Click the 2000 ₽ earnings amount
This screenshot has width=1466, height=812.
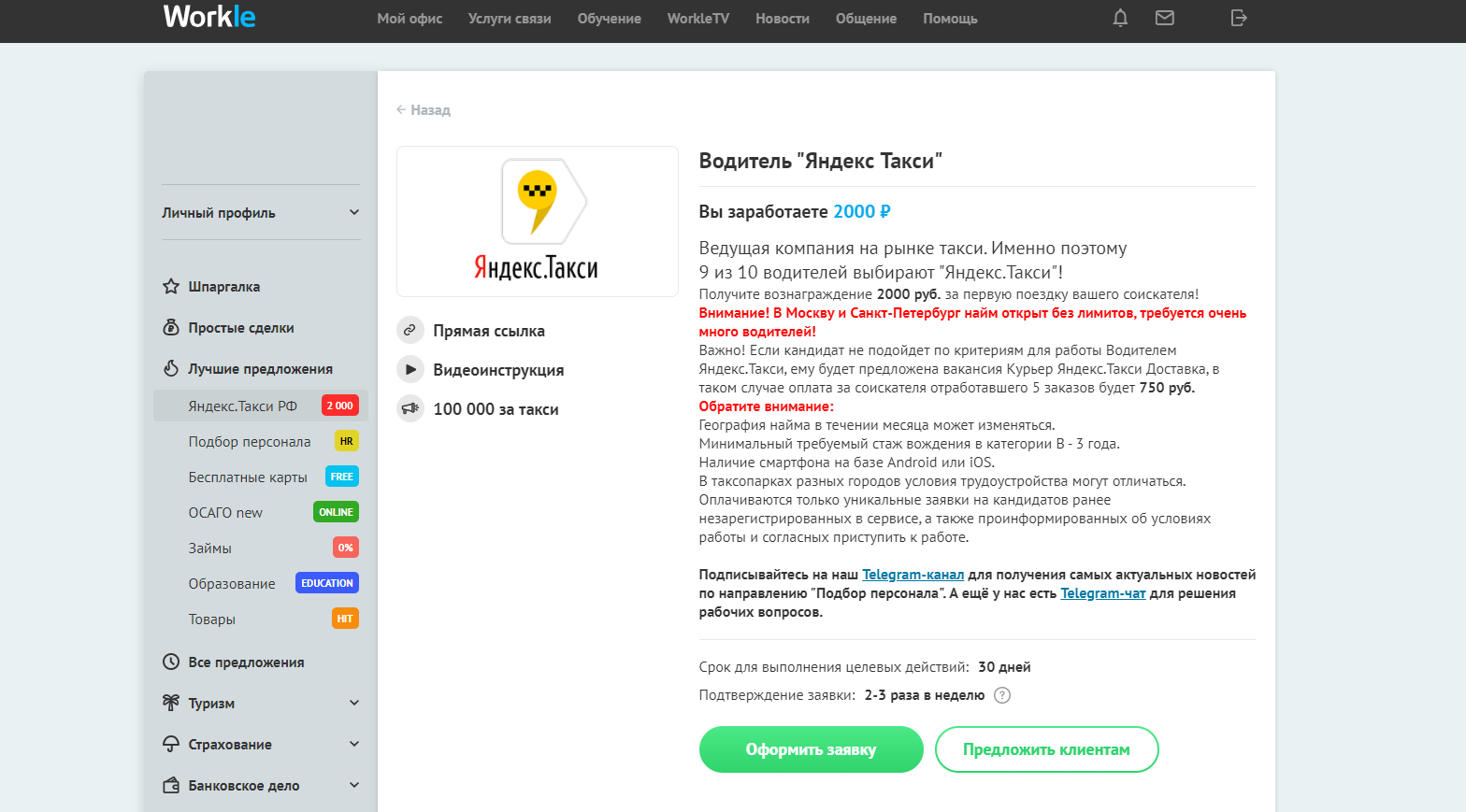(861, 211)
